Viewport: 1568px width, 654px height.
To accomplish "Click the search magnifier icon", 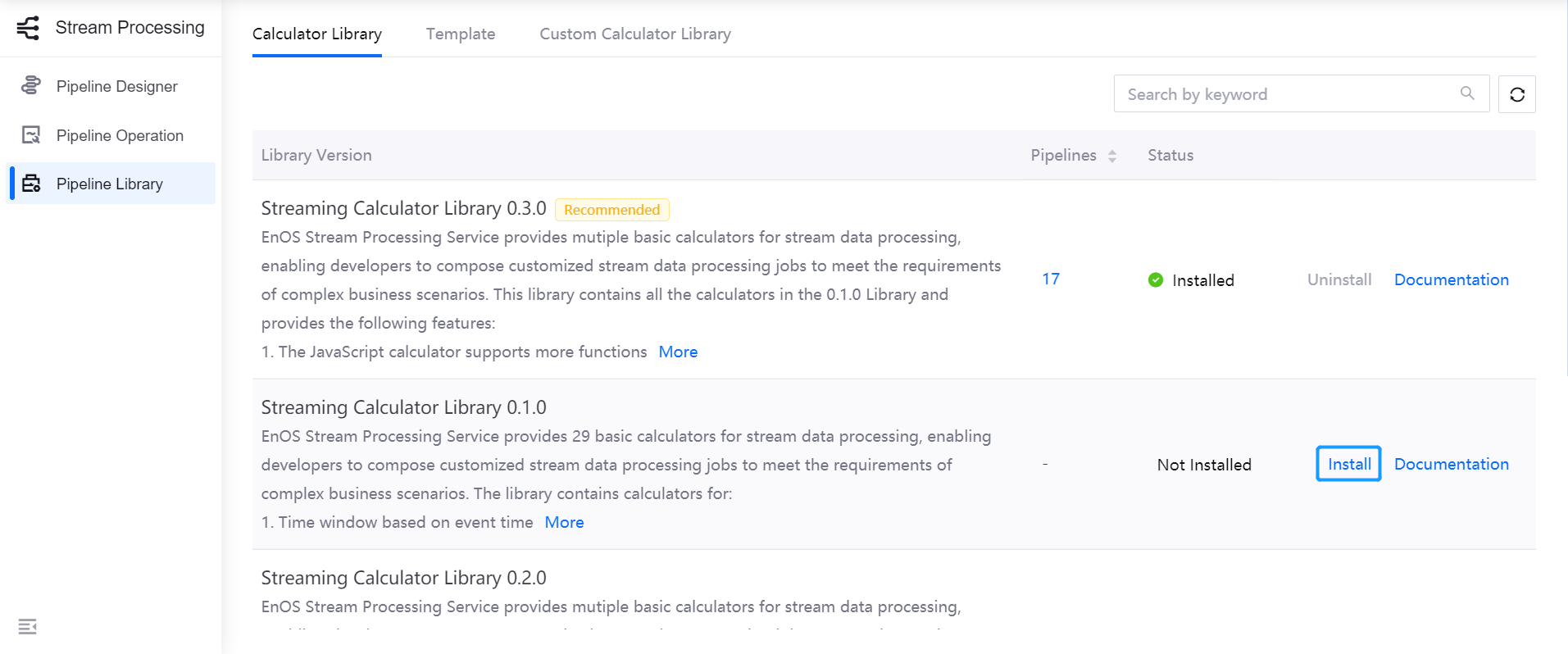I will coord(1467,93).
